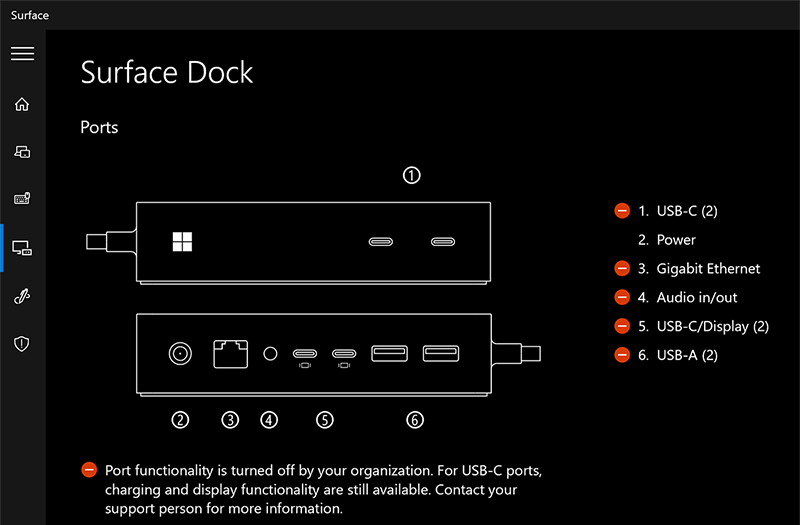
Task: Click the disabled icon beside Audio in/out
Action: (x=622, y=297)
